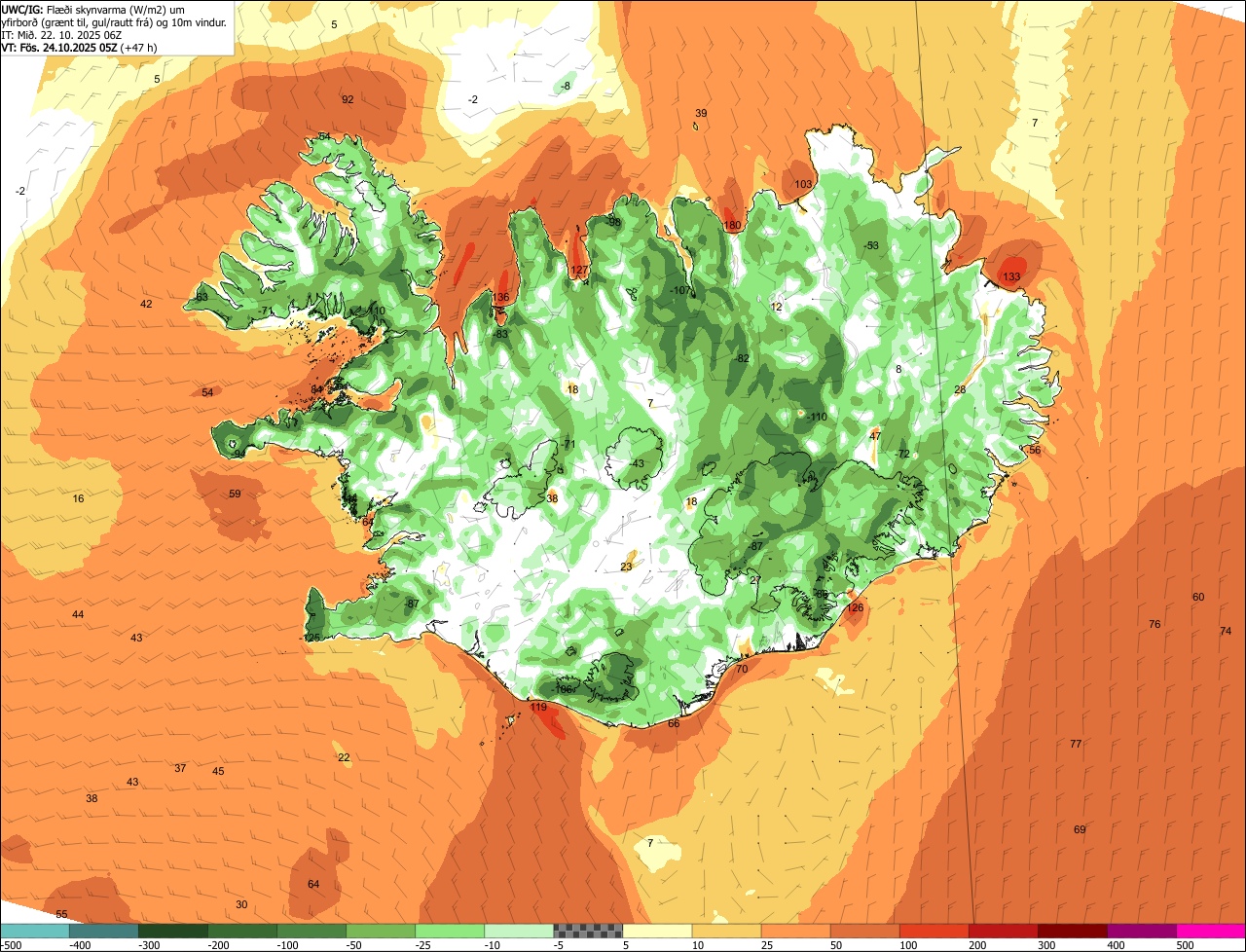Click the 8 value in east Iceland
Viewport: 1246px width, 952px height.
(898, 369)
